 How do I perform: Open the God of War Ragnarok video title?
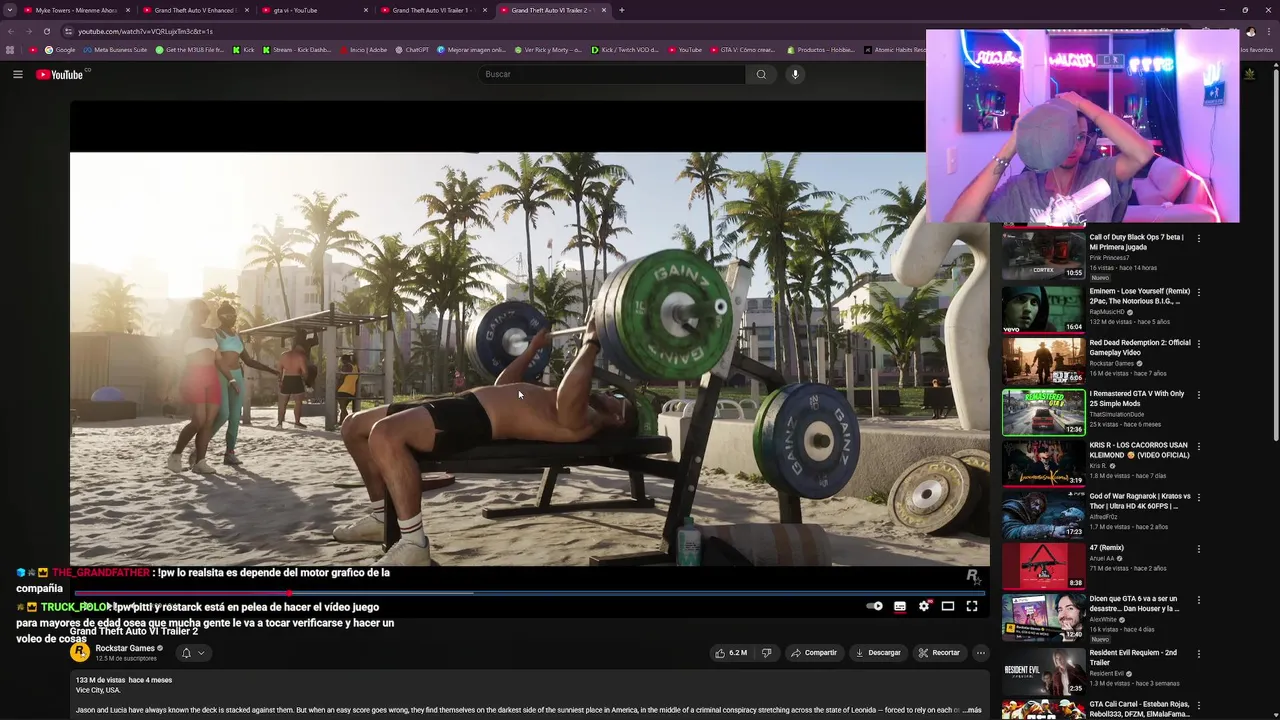(x=1140, y=501)
